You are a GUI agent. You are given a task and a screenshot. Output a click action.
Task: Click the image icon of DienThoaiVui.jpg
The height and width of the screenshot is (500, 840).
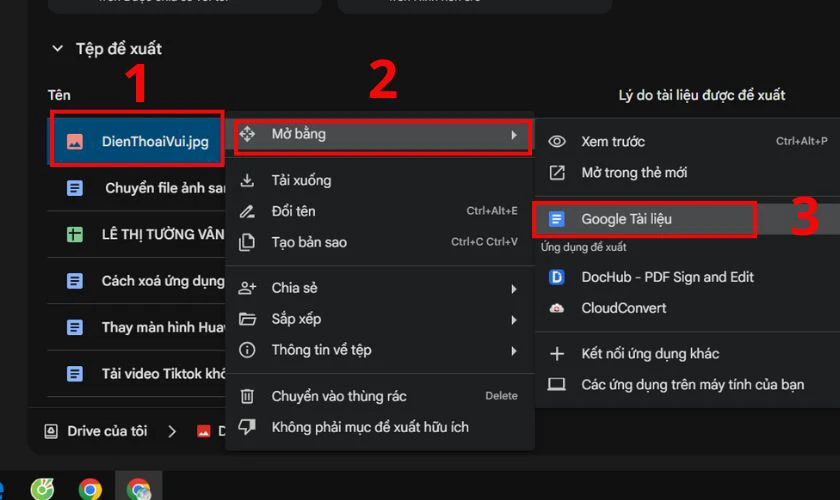coord(74,141)
